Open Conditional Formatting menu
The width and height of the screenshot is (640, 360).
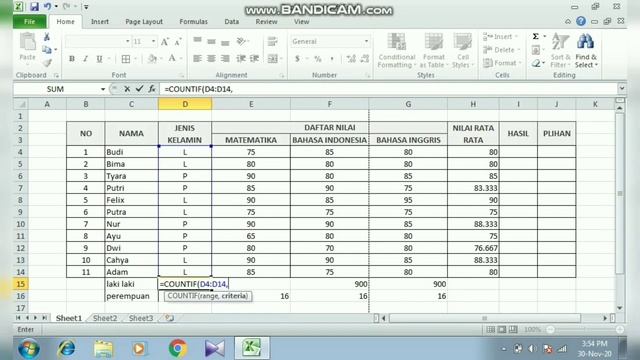[396, 51]
